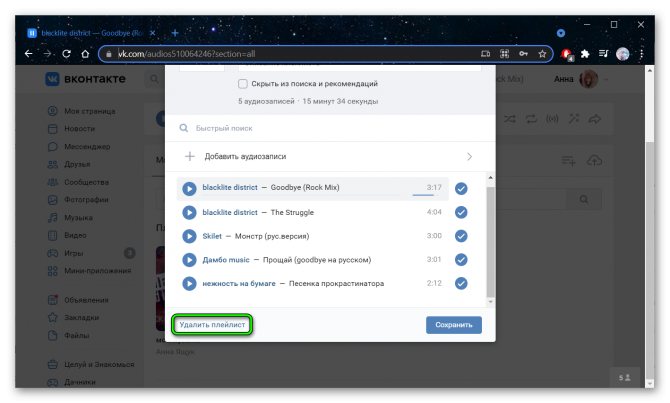Uncheck Goodbye (Rock Mix) selection mark
The image size is (670, 403).
[x=461, y=188]
